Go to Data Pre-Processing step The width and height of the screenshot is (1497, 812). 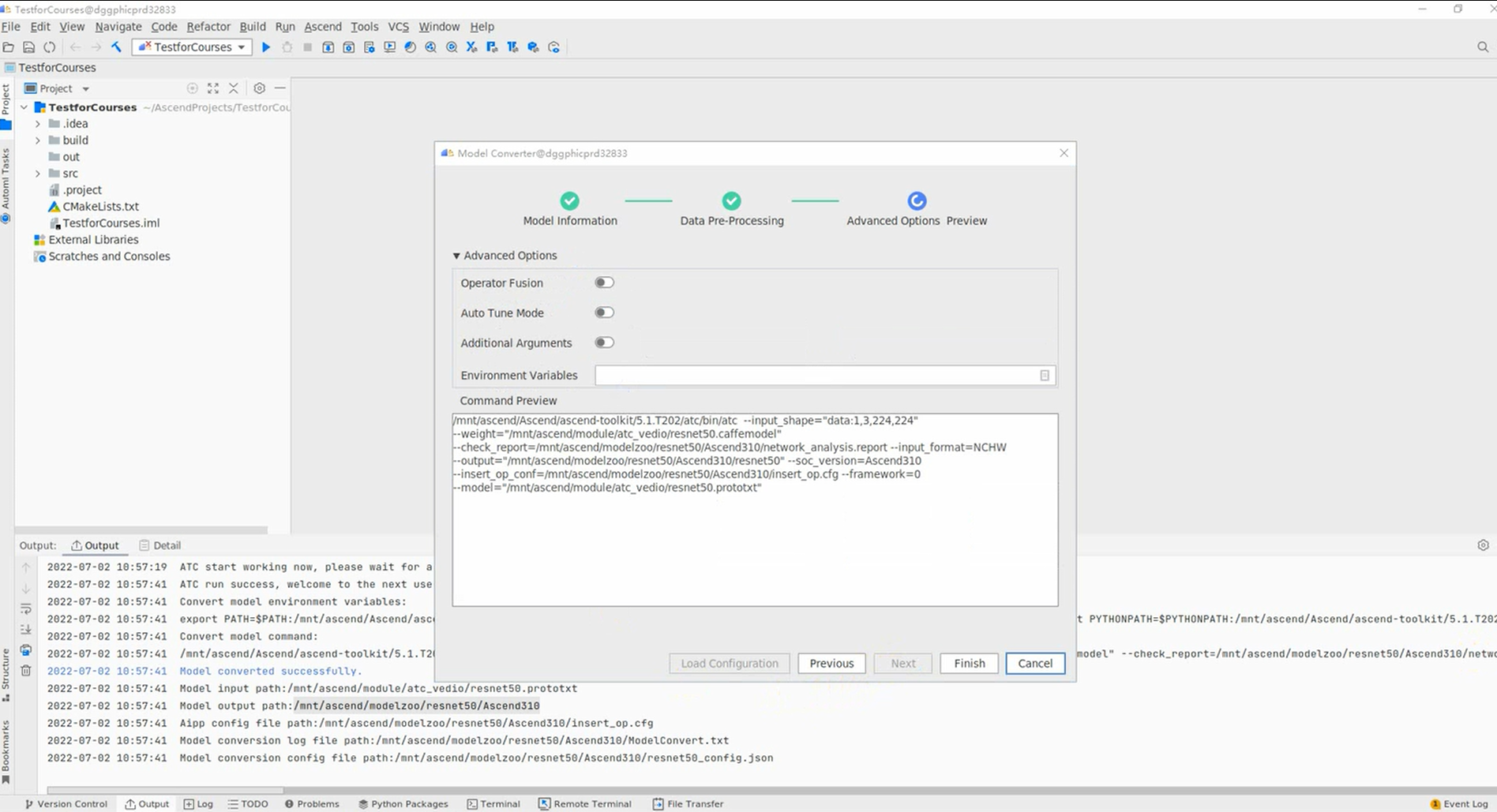tap(731, 209)
